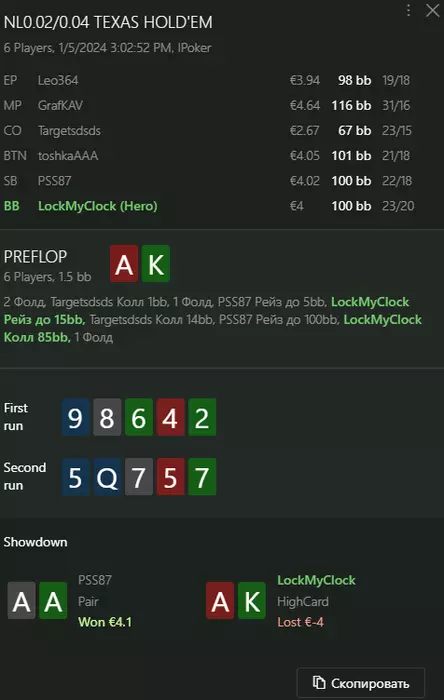The image size is (444, 700).
Task: Select the 9 card in first run
Action: click(75, 417)
